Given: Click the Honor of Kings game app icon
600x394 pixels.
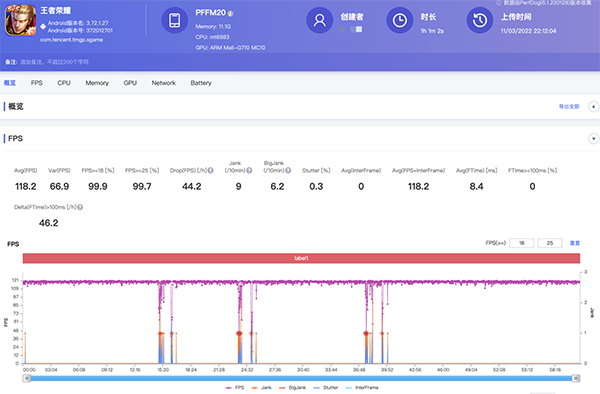Looking at the screenshot, I should point(20,20).
